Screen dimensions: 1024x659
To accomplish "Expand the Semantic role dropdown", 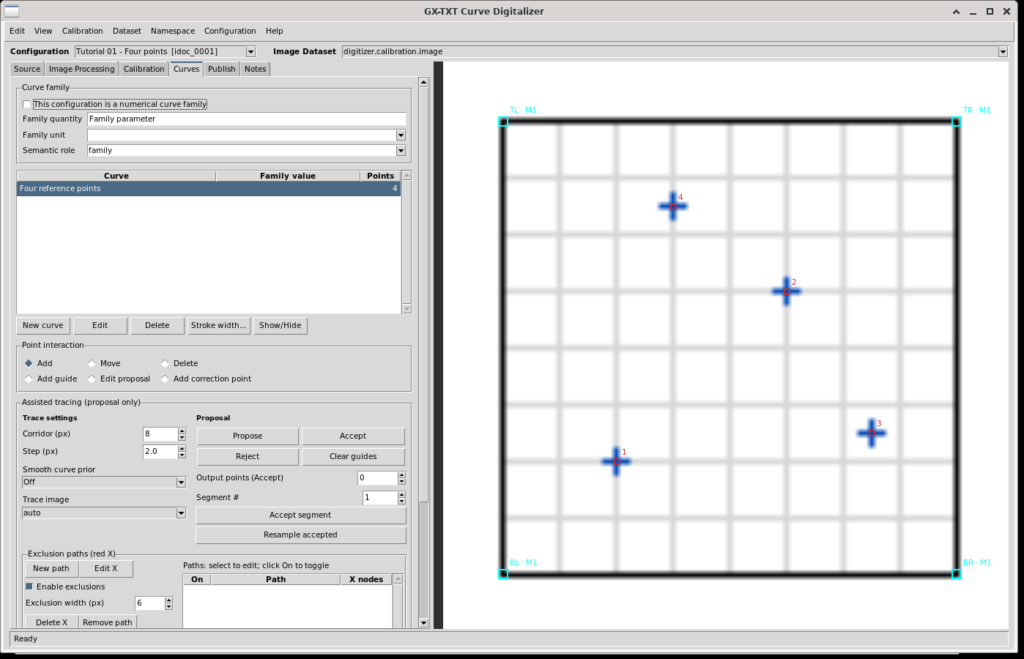I will 401,151.
